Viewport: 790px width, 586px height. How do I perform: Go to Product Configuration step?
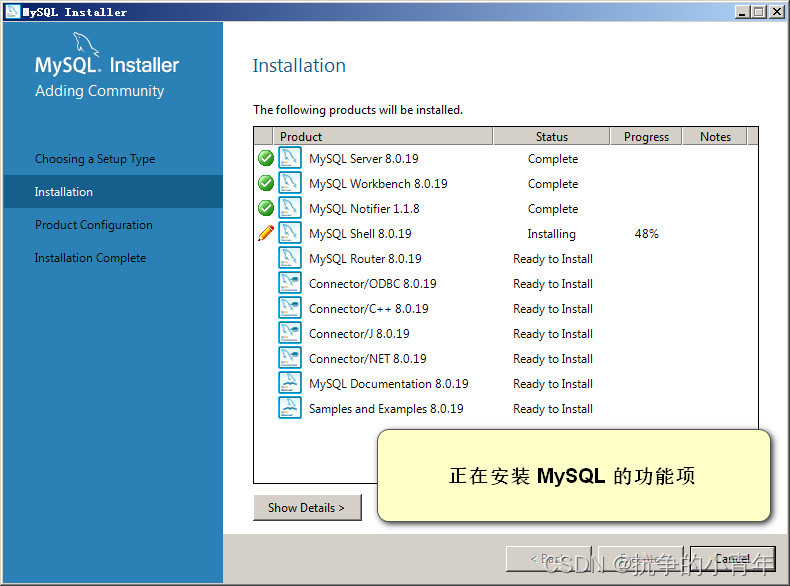click(x=94, y=225)
